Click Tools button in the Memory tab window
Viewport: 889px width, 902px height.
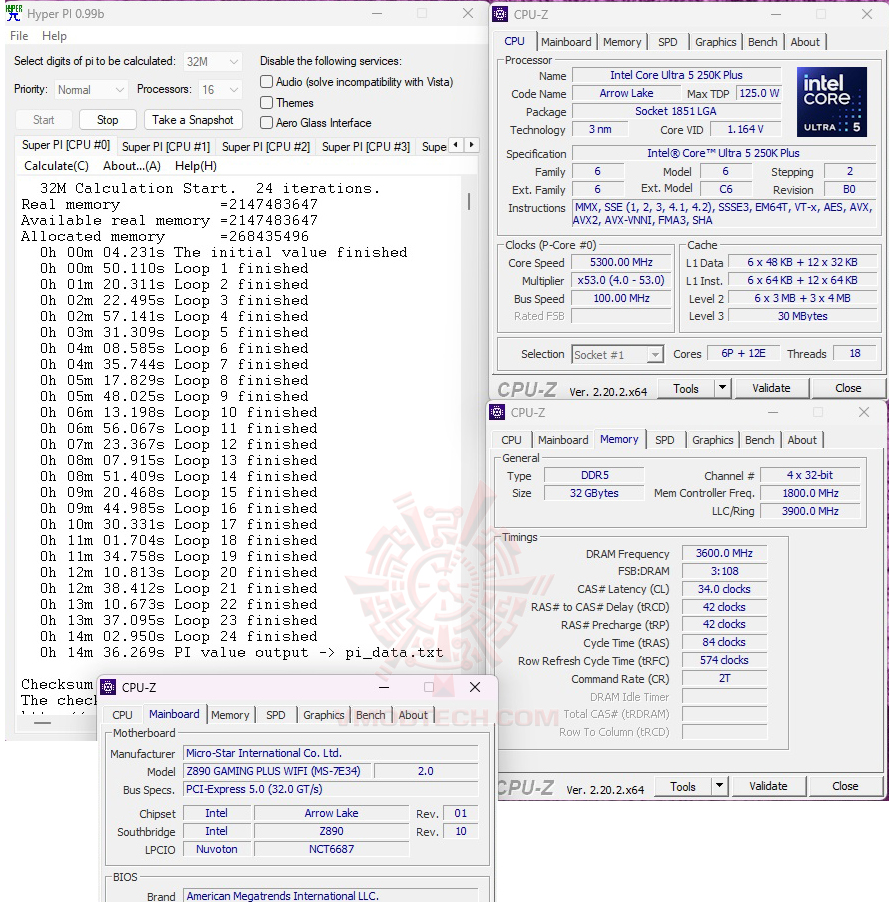(x=682, y=786)
